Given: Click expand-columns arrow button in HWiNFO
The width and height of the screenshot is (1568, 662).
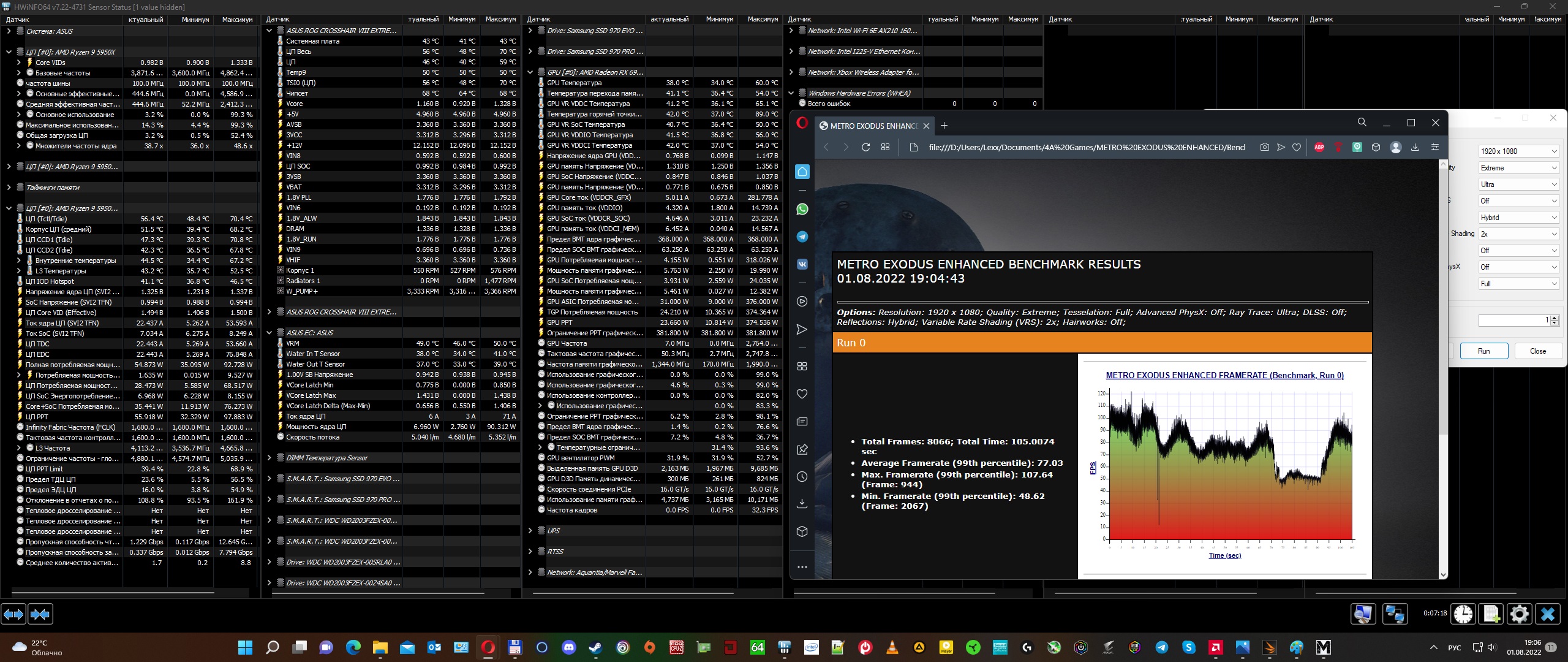Looking at the screenshot, I should [x=13, y=614].
